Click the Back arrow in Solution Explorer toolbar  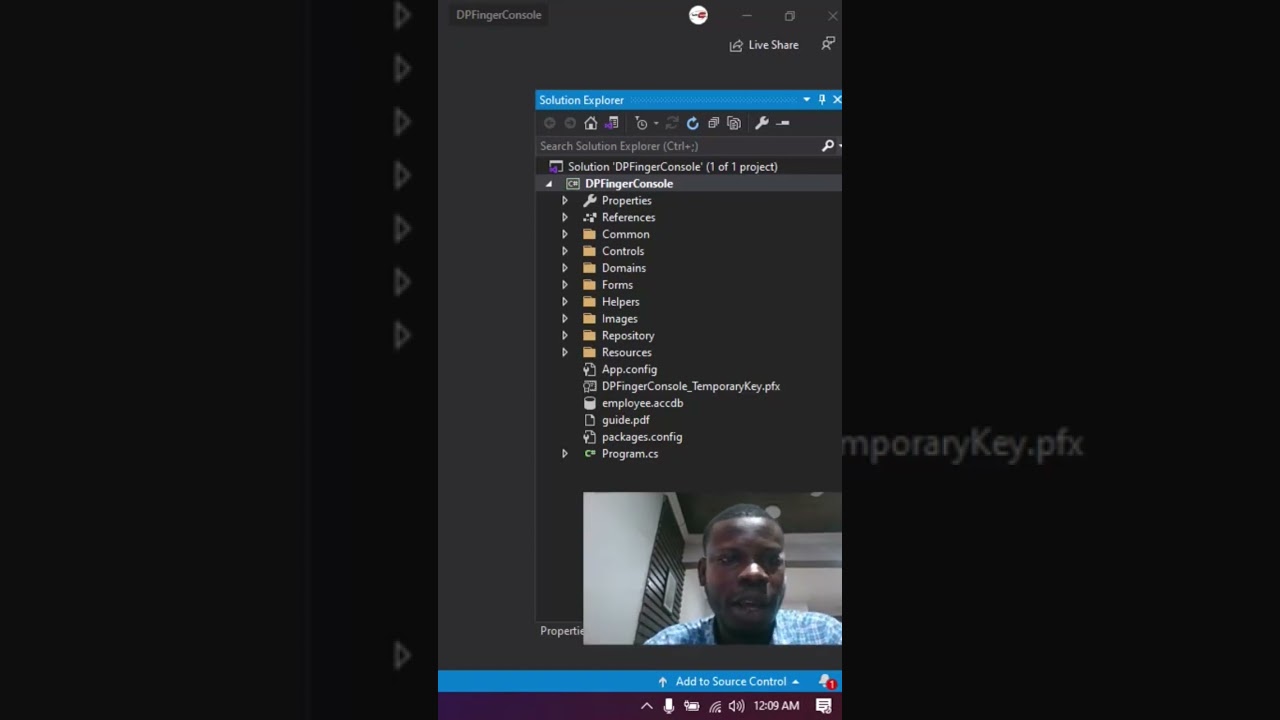click(549, 123)
